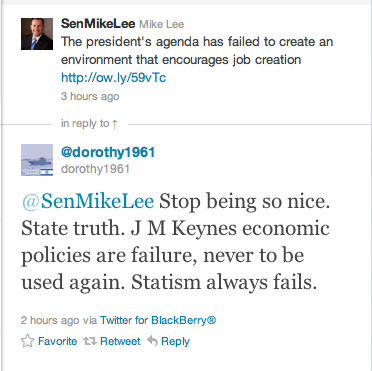The height and width of the screenshot is (371, 372).
Task: Open the "3 hours ago" timestamp
Action: pyautogui.click(x=90, y=96)
